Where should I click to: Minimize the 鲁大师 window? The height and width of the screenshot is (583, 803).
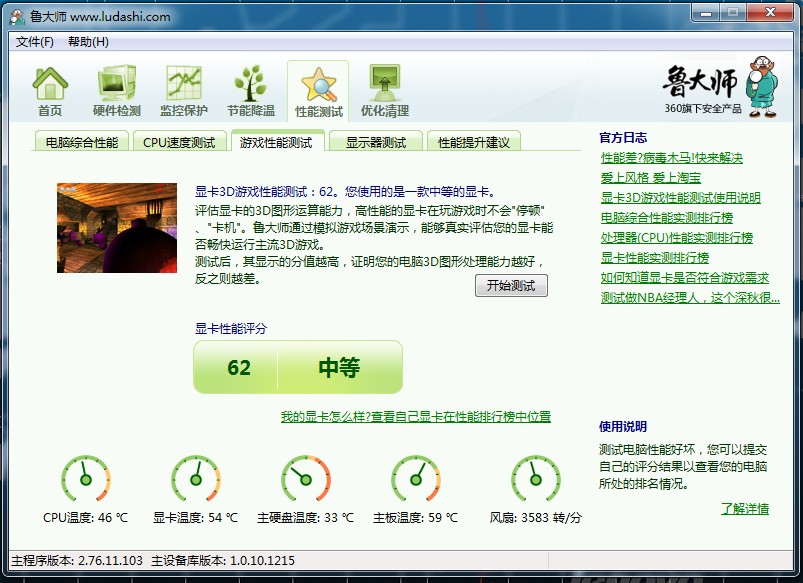pos(706,13)
